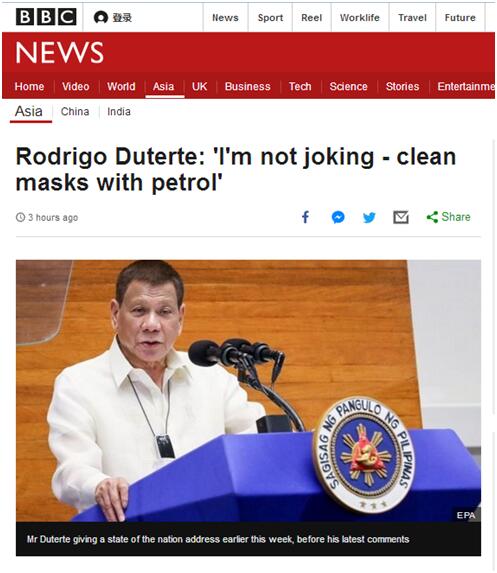Share article on Twitter icon

369,217
